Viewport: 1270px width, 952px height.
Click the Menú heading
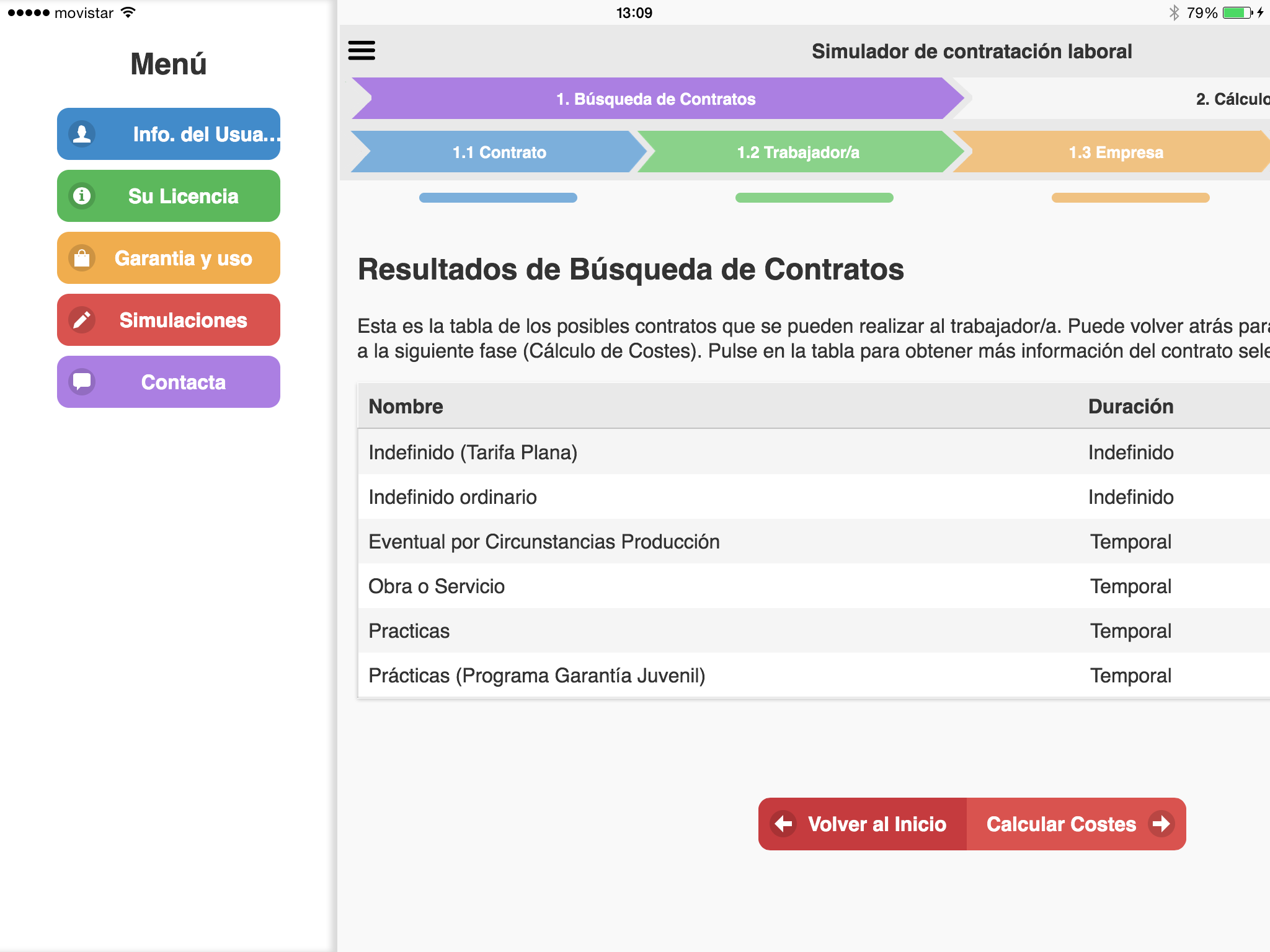coord(169,64)
